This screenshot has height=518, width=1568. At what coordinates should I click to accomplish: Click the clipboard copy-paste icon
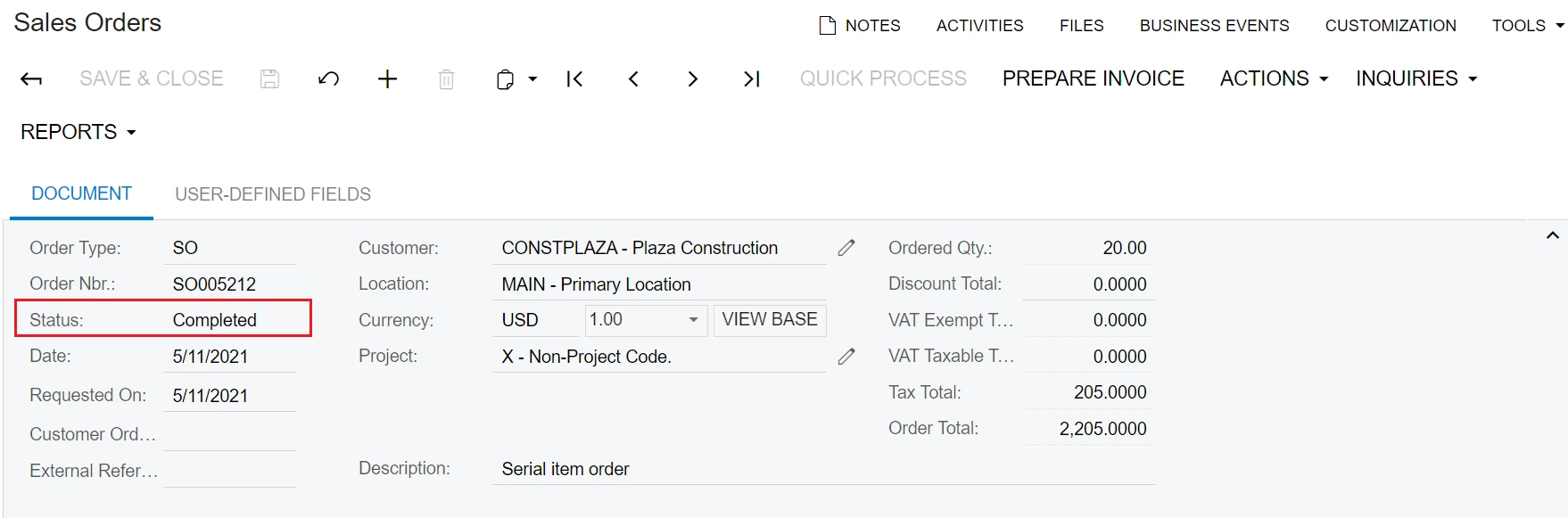pos(506,79)
